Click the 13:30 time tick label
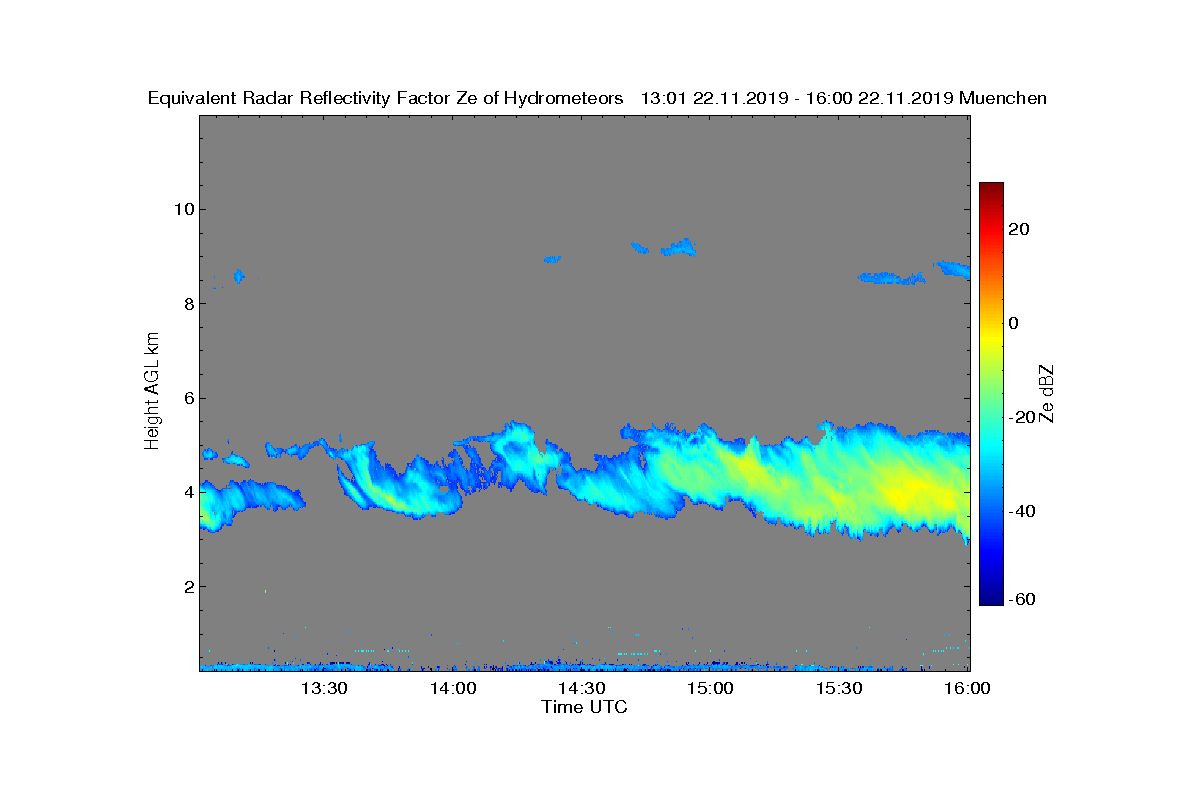 tap(324, 688)
